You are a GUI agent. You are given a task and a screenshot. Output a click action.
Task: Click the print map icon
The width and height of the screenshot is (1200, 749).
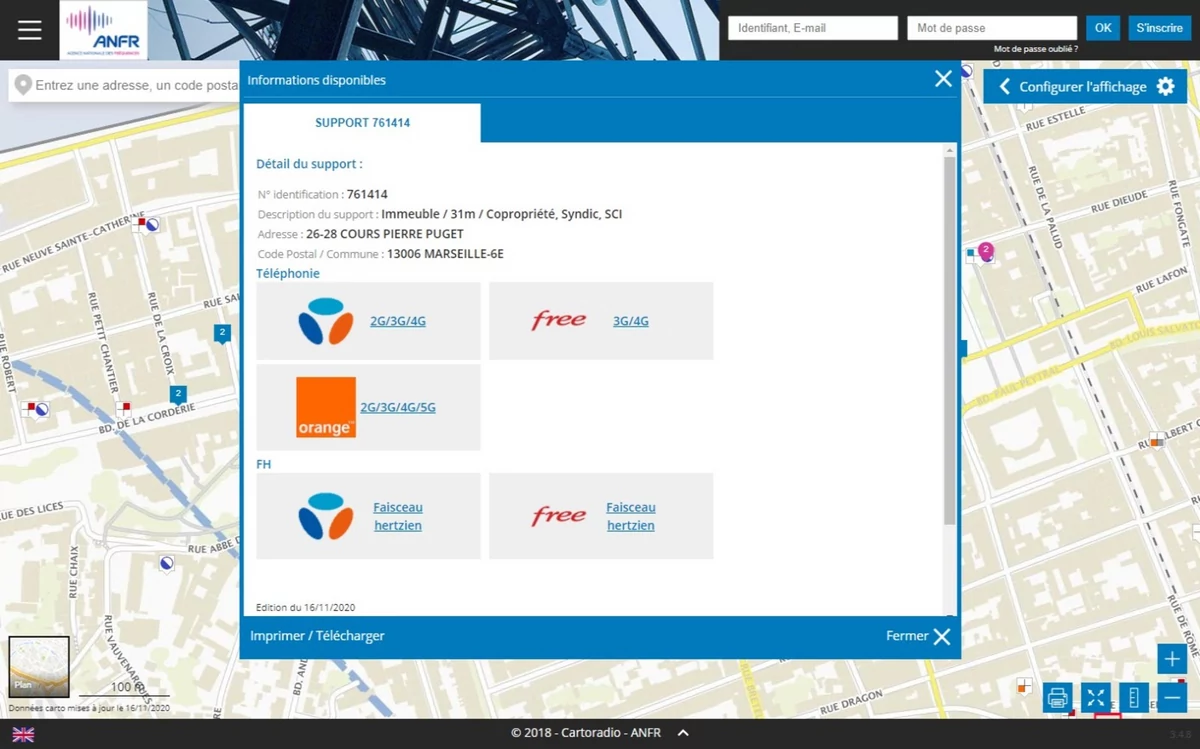[x=1057, y=697]
